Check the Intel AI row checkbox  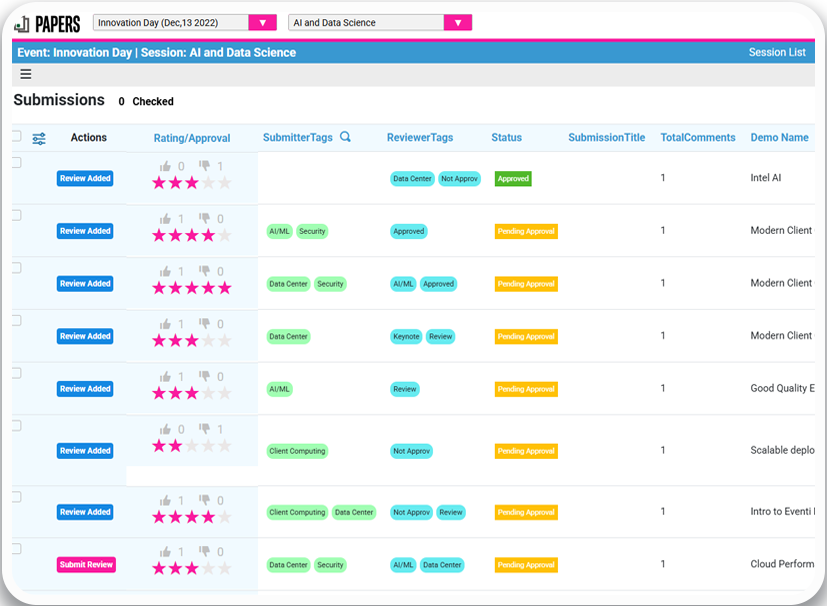(16, 163)
